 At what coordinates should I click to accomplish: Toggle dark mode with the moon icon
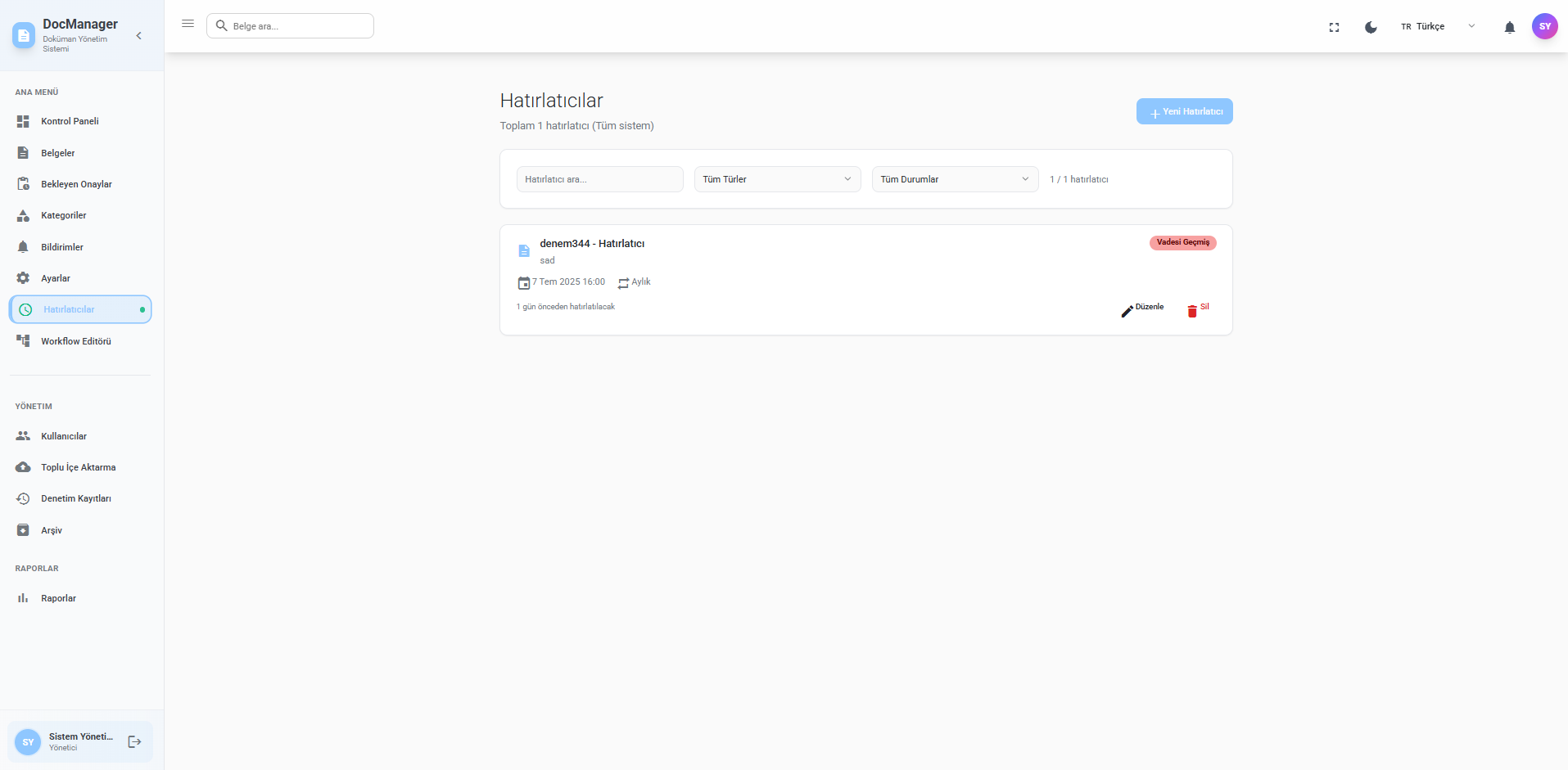click(1371, 27)
